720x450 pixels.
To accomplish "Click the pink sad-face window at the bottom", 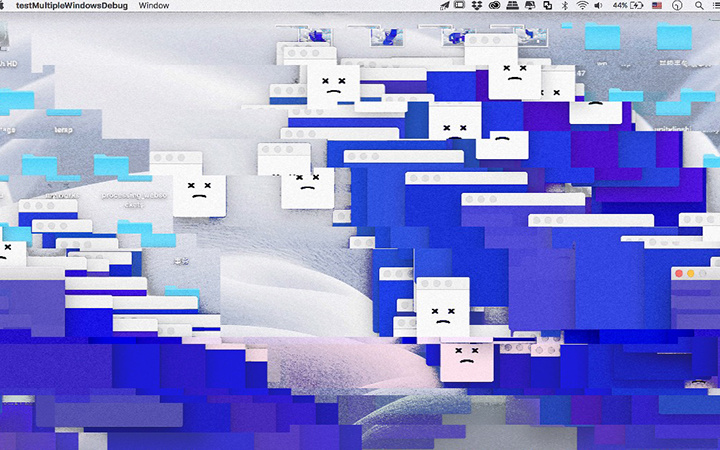I will (467, 362).
